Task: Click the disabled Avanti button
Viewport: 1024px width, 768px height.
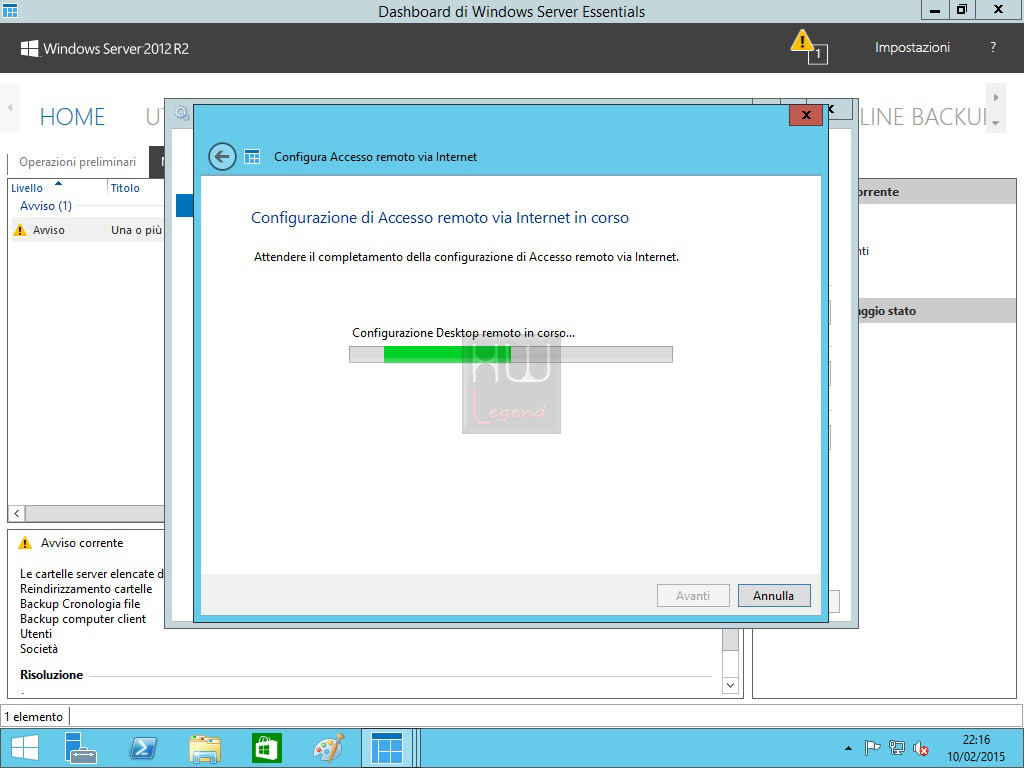Action: pos(693,596)
